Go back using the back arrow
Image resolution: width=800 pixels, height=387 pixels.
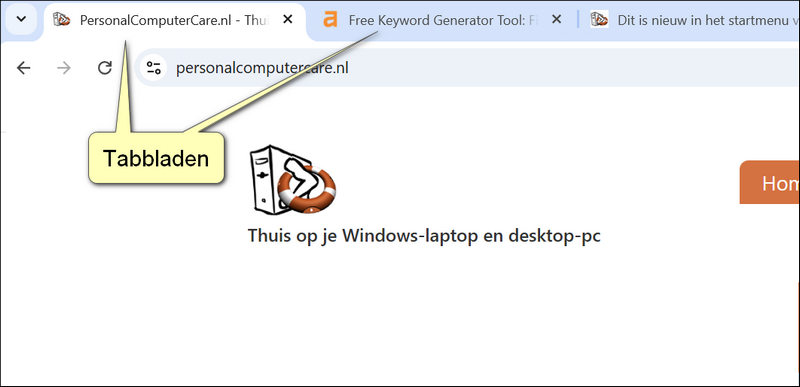tap(23, 68)
